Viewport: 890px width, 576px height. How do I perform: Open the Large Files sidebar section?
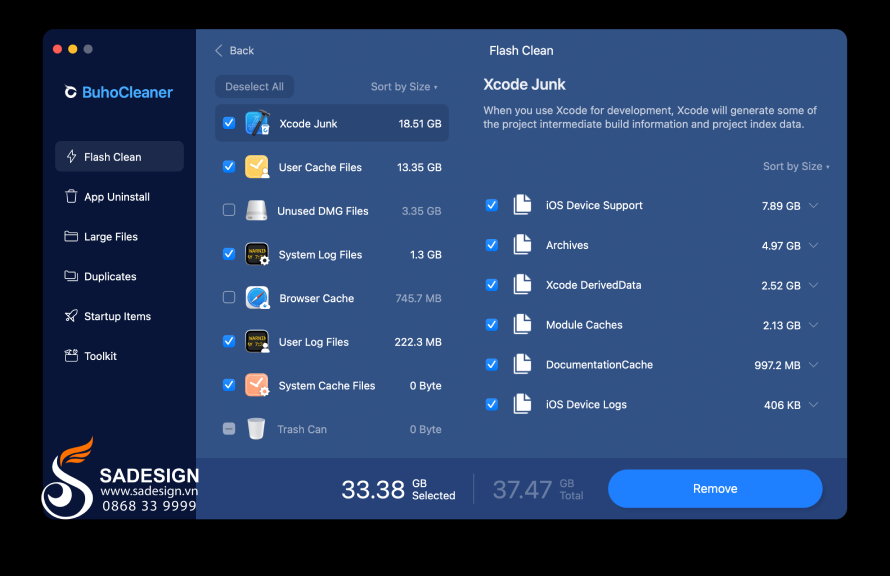point(119,236)
